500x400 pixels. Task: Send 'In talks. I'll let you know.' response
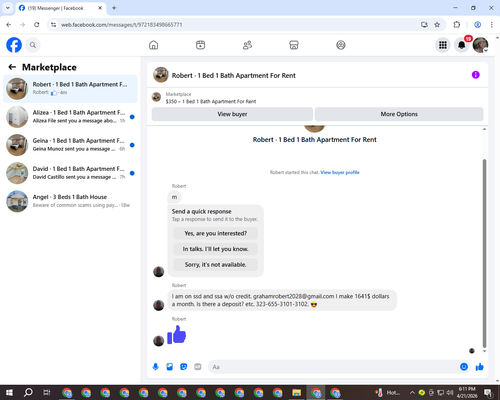[216, 249]
